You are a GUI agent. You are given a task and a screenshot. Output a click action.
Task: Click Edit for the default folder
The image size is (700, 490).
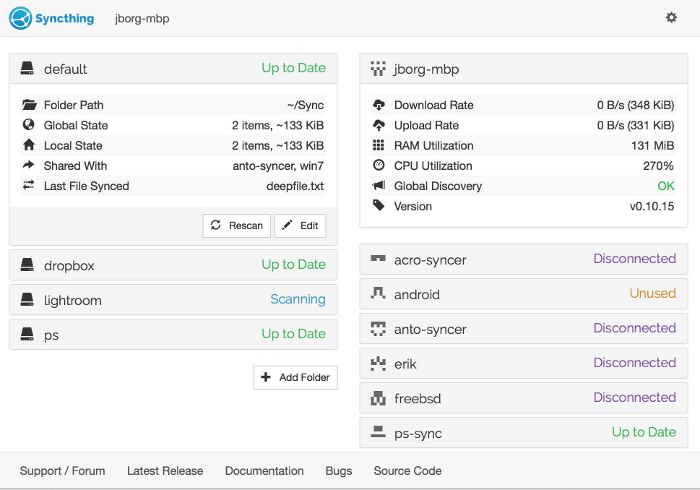pos(300,226)
